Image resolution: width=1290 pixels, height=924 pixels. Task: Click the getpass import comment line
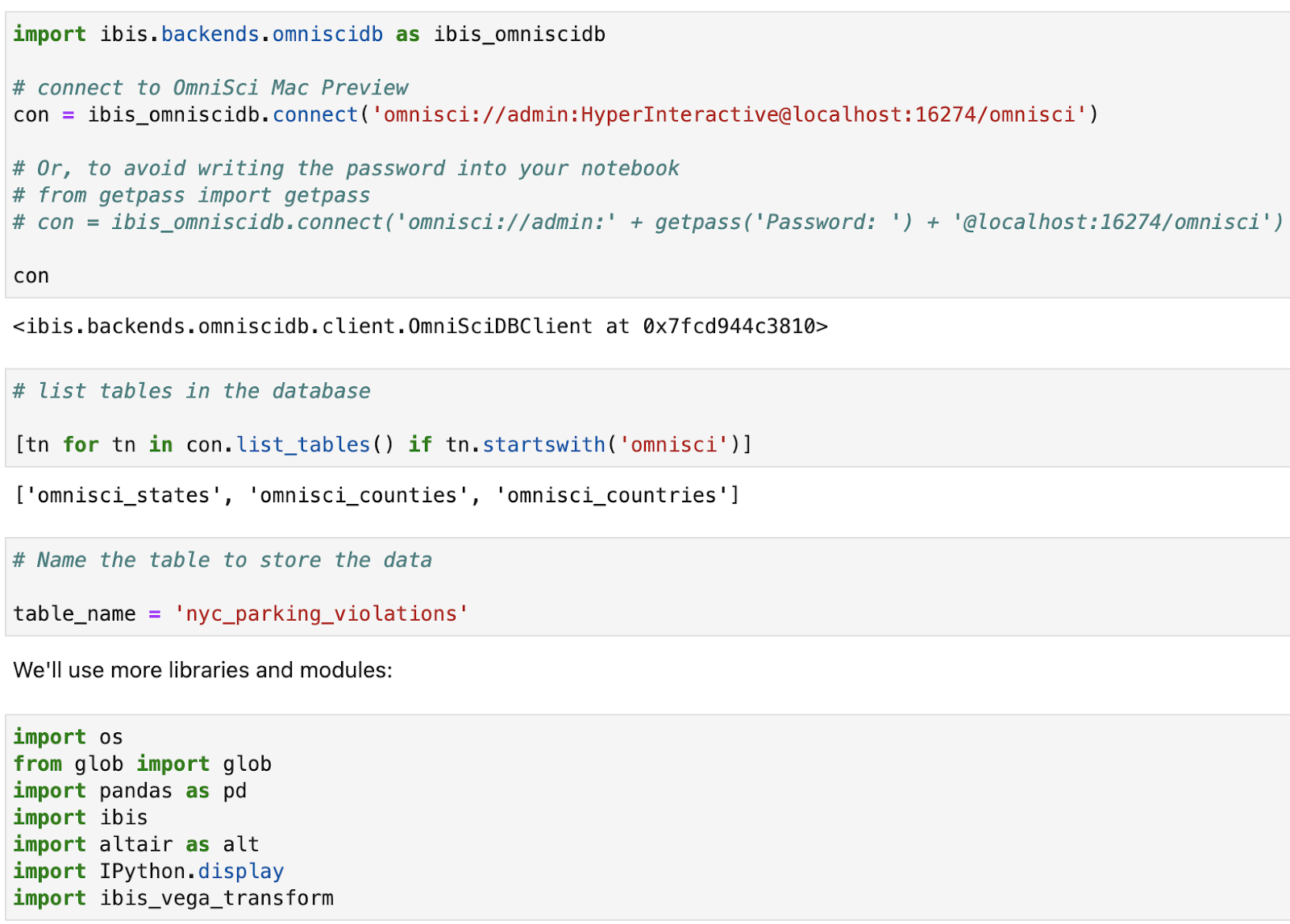pos(192,196)
